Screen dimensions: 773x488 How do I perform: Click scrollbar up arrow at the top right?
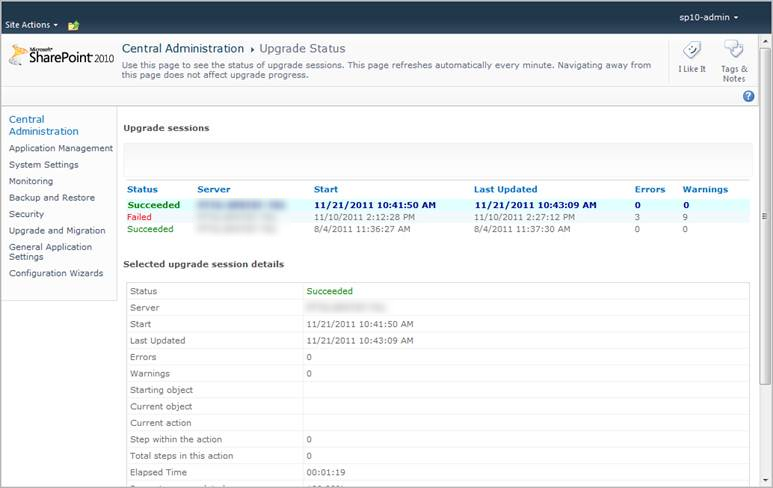pyautogui.click(x=765, y=41)
